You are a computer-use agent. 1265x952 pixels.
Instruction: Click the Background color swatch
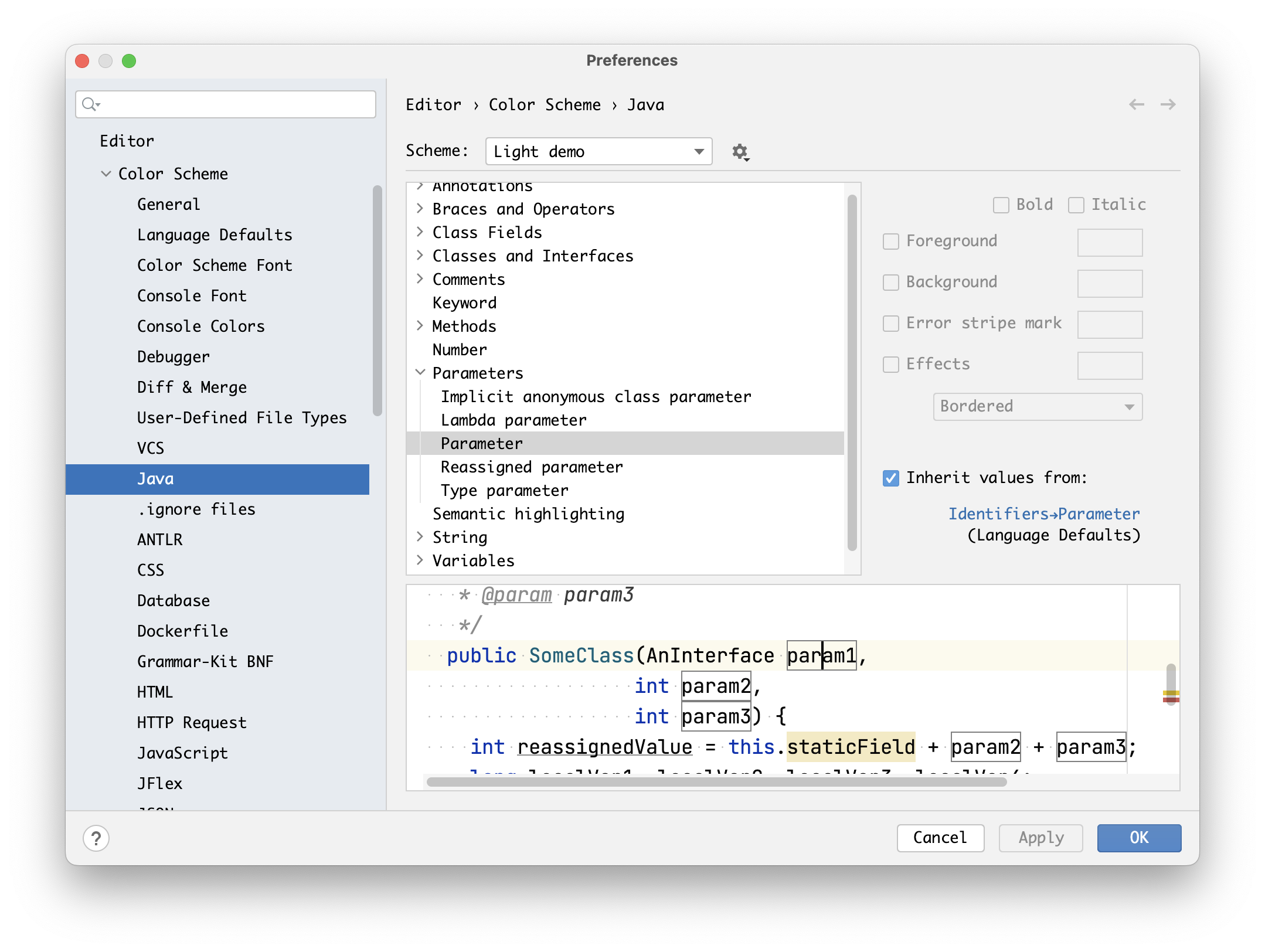(x=1110, y=283)
